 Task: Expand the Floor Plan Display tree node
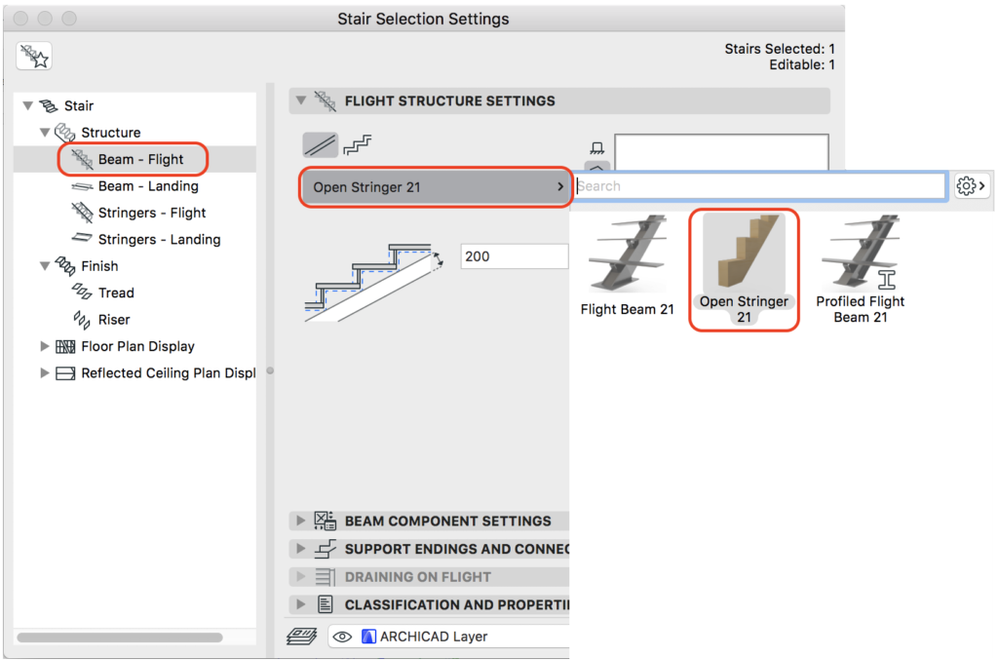pyautogui.click(x=45, y=346)
